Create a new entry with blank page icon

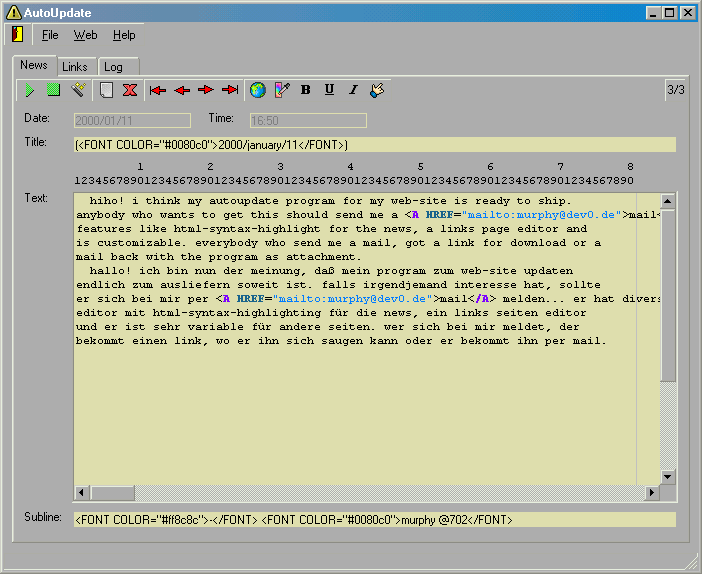(106, 90)
